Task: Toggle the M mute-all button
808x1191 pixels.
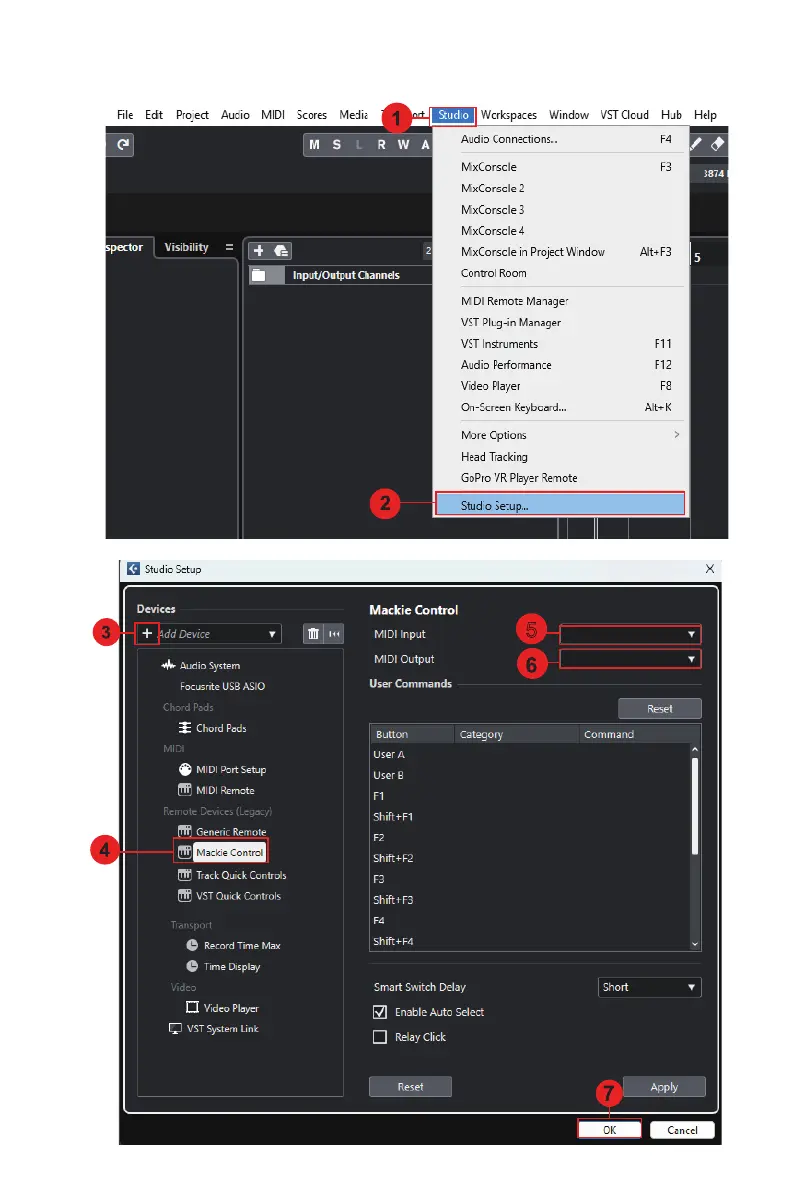Action: [314, 144]
